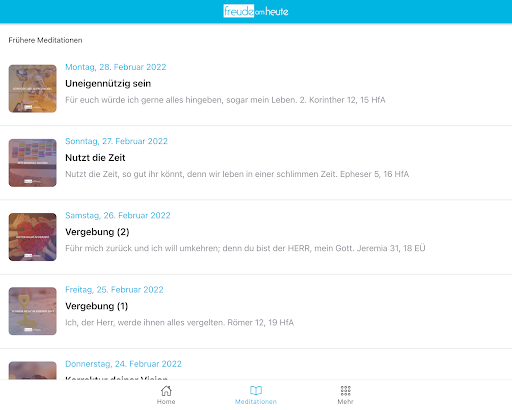This screenshot has width=512, height=410.
Task: Open the Uneigennützig sein meditation title
Action: point(108,84)
